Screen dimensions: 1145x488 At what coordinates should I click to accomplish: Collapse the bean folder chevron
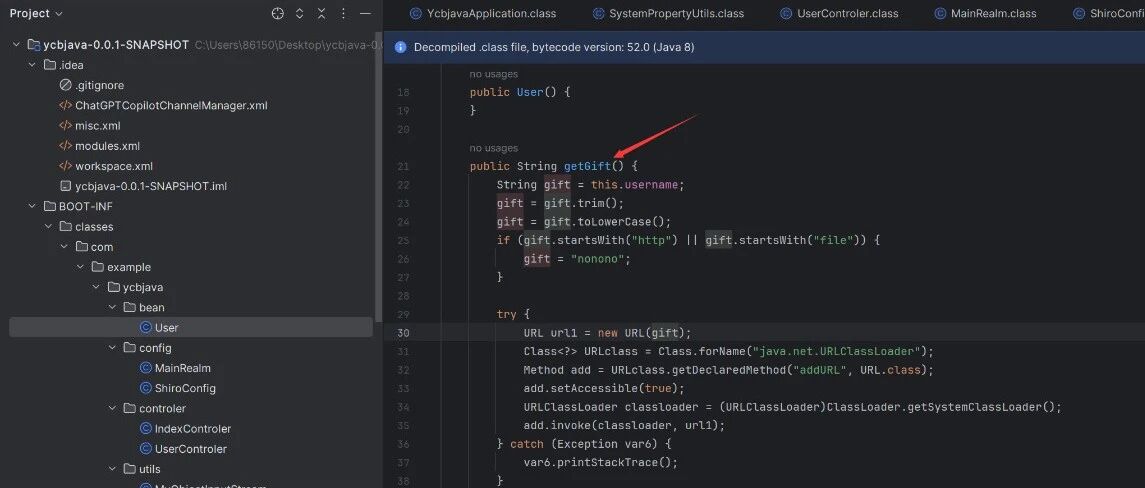click(112, 308)
